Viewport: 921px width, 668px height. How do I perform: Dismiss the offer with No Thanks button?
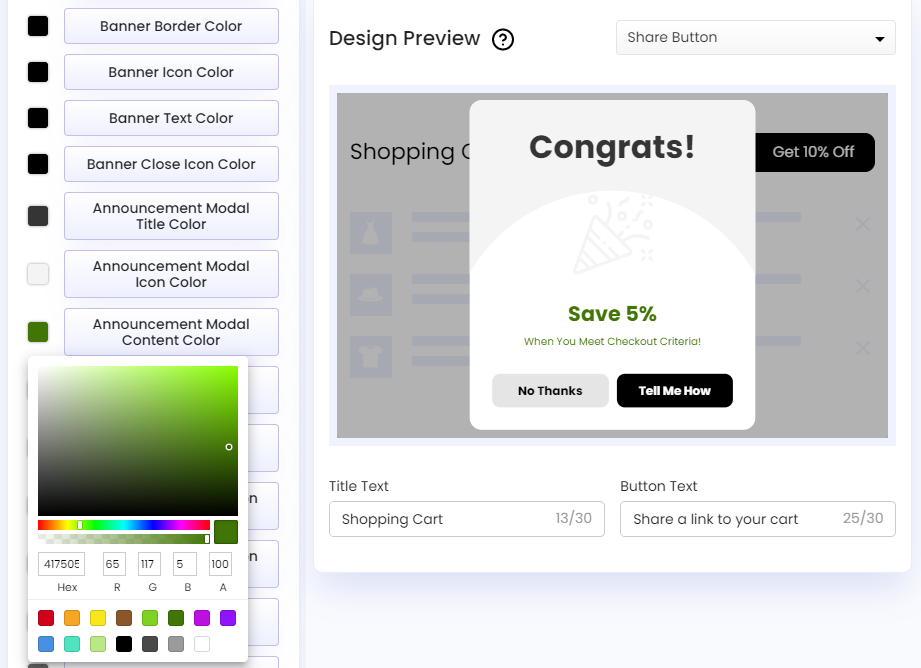click(549, 390)
